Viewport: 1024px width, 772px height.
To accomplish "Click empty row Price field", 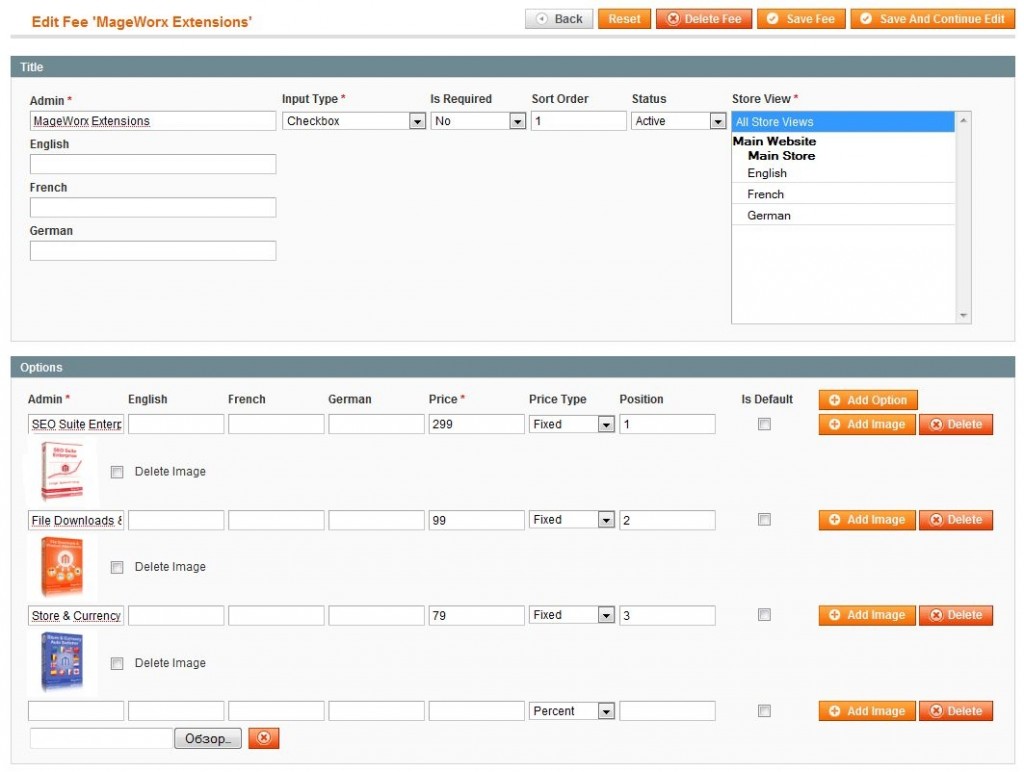I will (476, 711).
